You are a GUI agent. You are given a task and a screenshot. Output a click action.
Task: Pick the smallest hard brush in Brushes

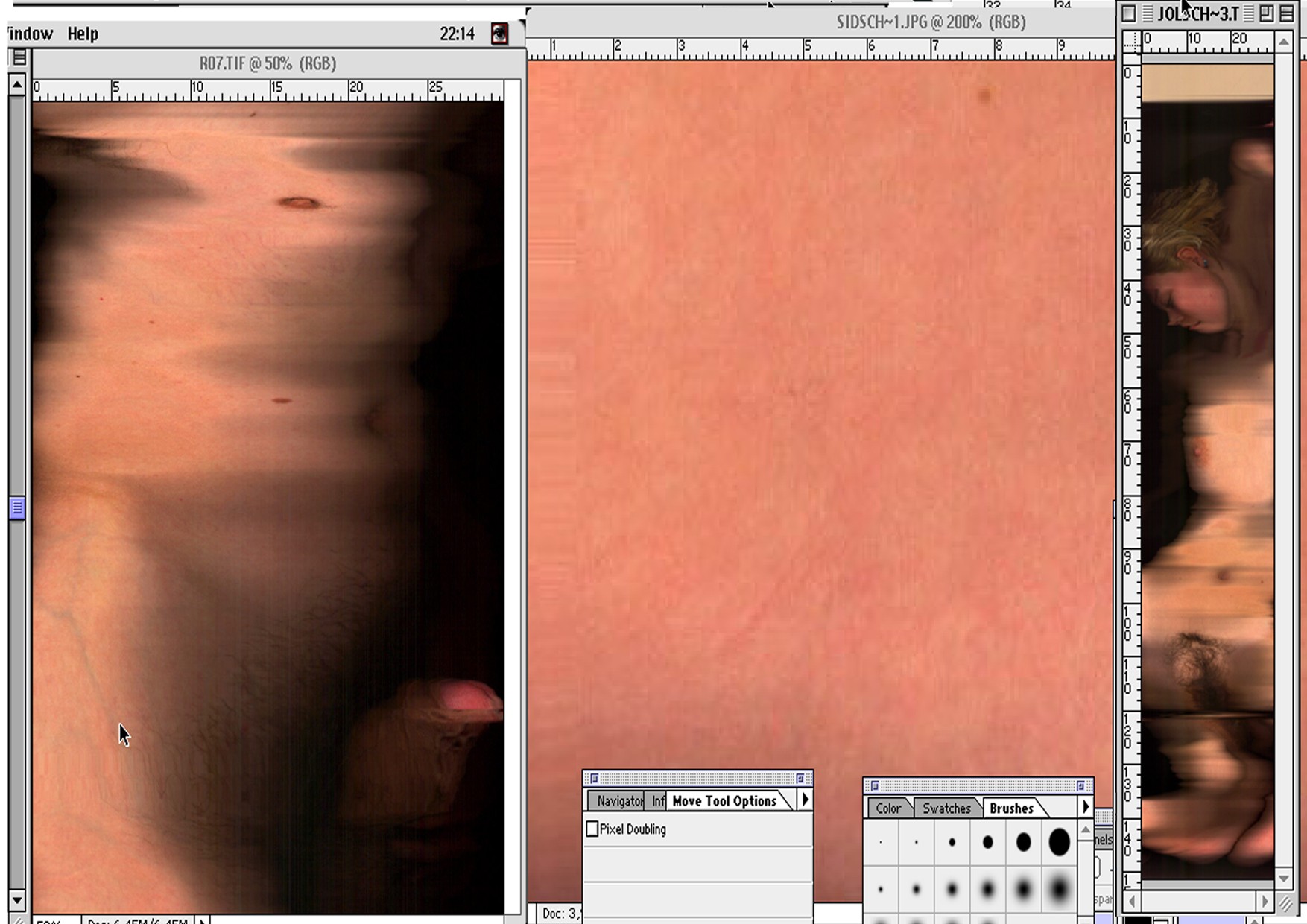[x=881, y=842]
